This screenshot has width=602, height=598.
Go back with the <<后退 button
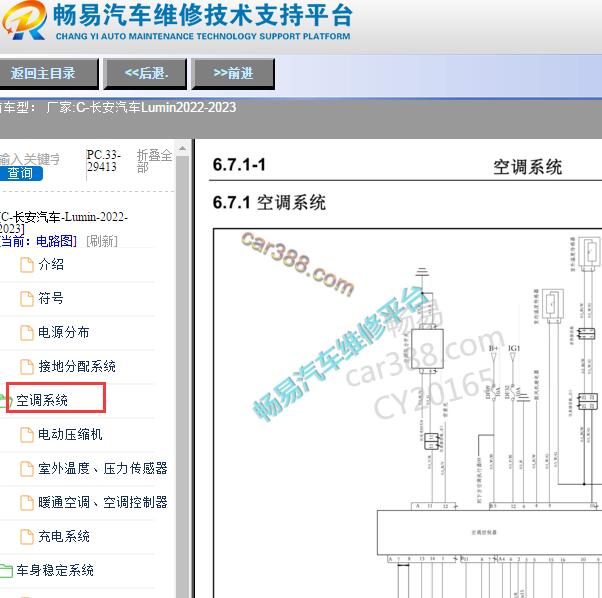tap(145, 73)
